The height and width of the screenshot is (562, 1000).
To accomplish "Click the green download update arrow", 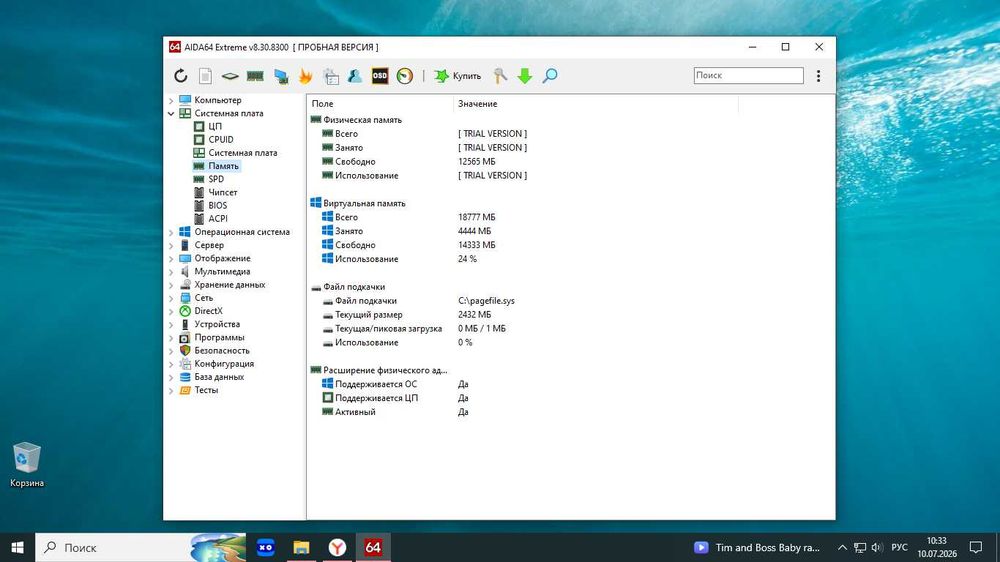I will coord(525,76).
